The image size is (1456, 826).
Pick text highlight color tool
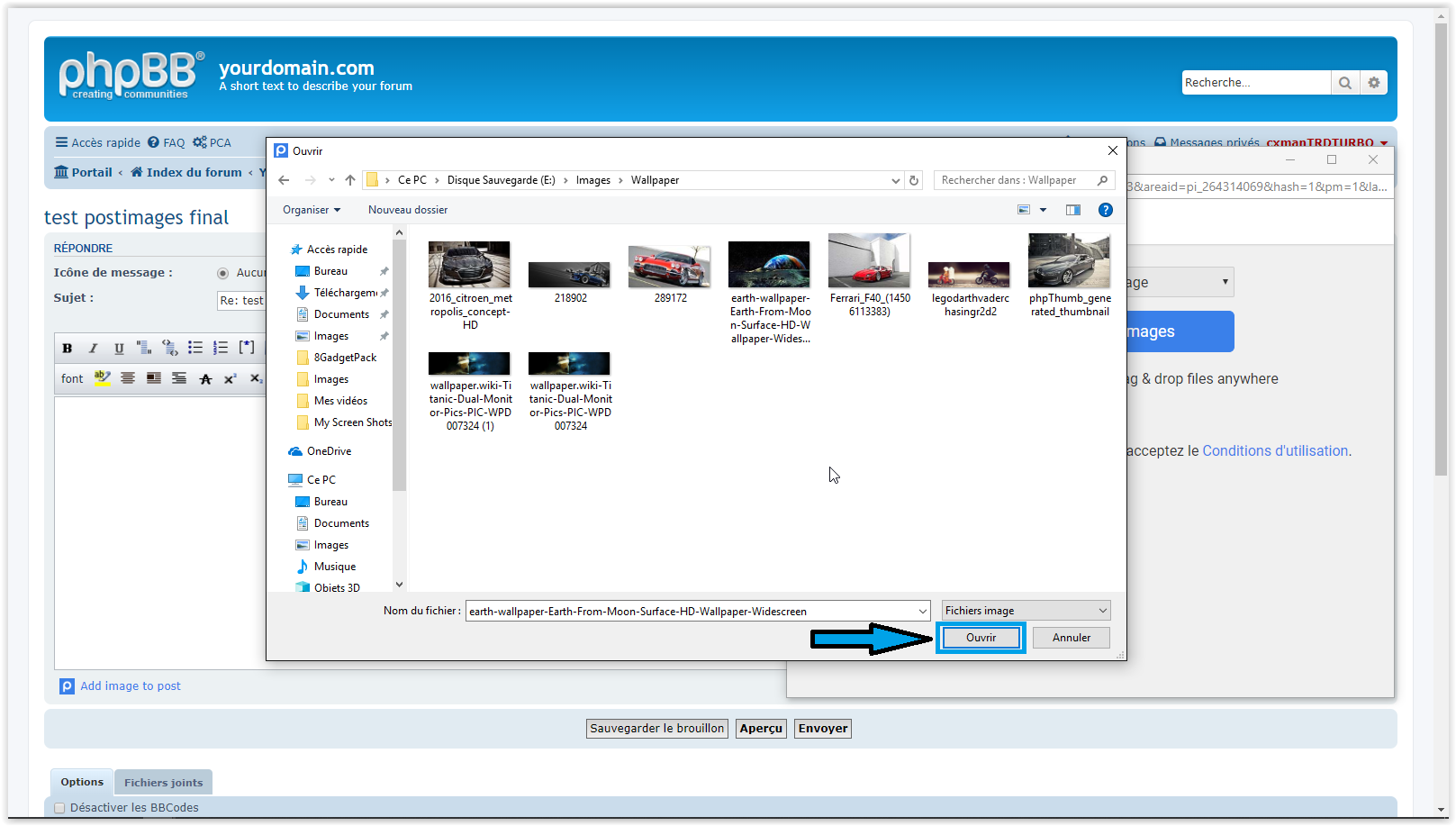pos(103,378)
